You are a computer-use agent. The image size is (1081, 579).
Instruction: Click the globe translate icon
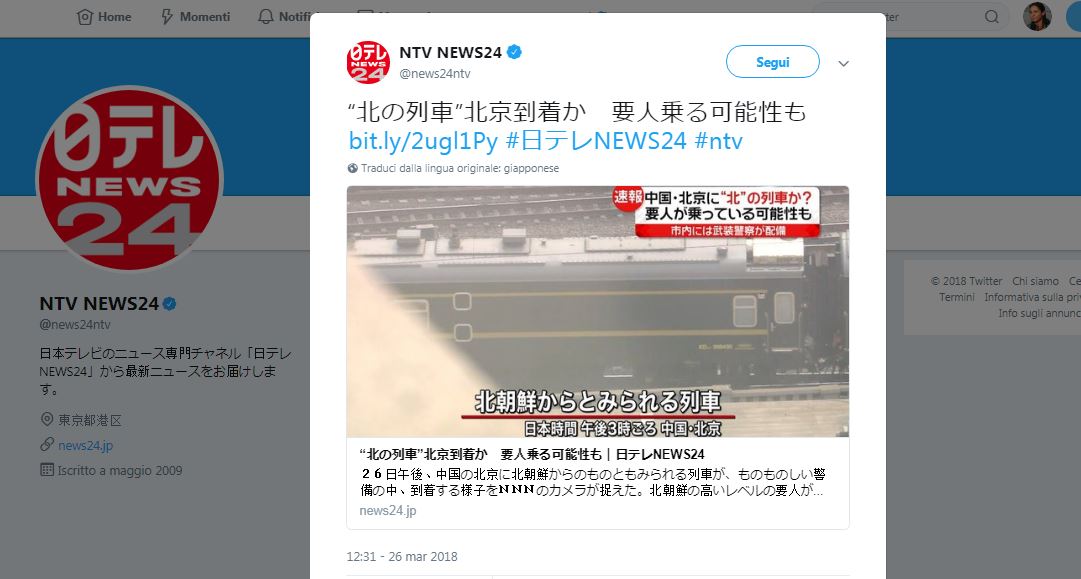[x=353, y=168]
